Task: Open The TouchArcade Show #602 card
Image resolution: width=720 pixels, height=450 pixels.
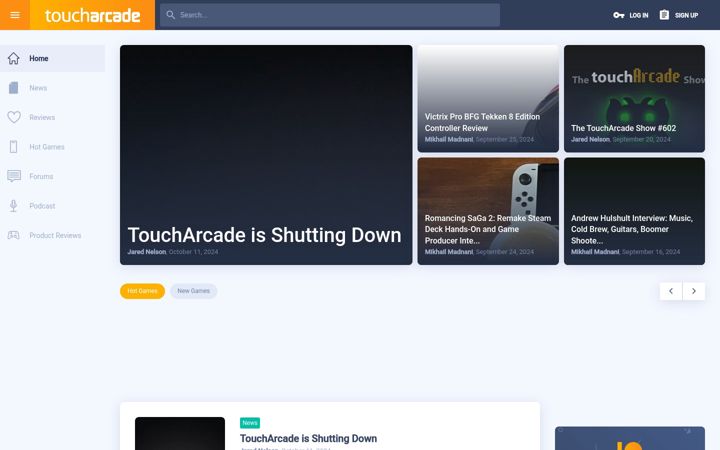Action: pos(634,98)
